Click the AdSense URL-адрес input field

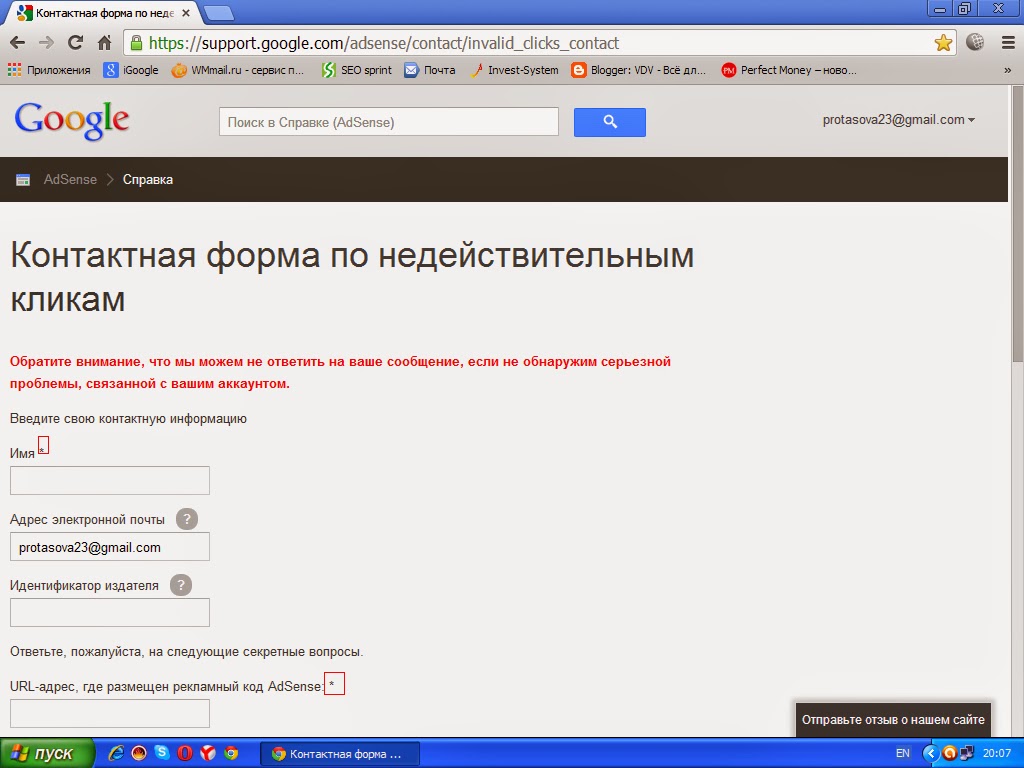pos(110,713)
